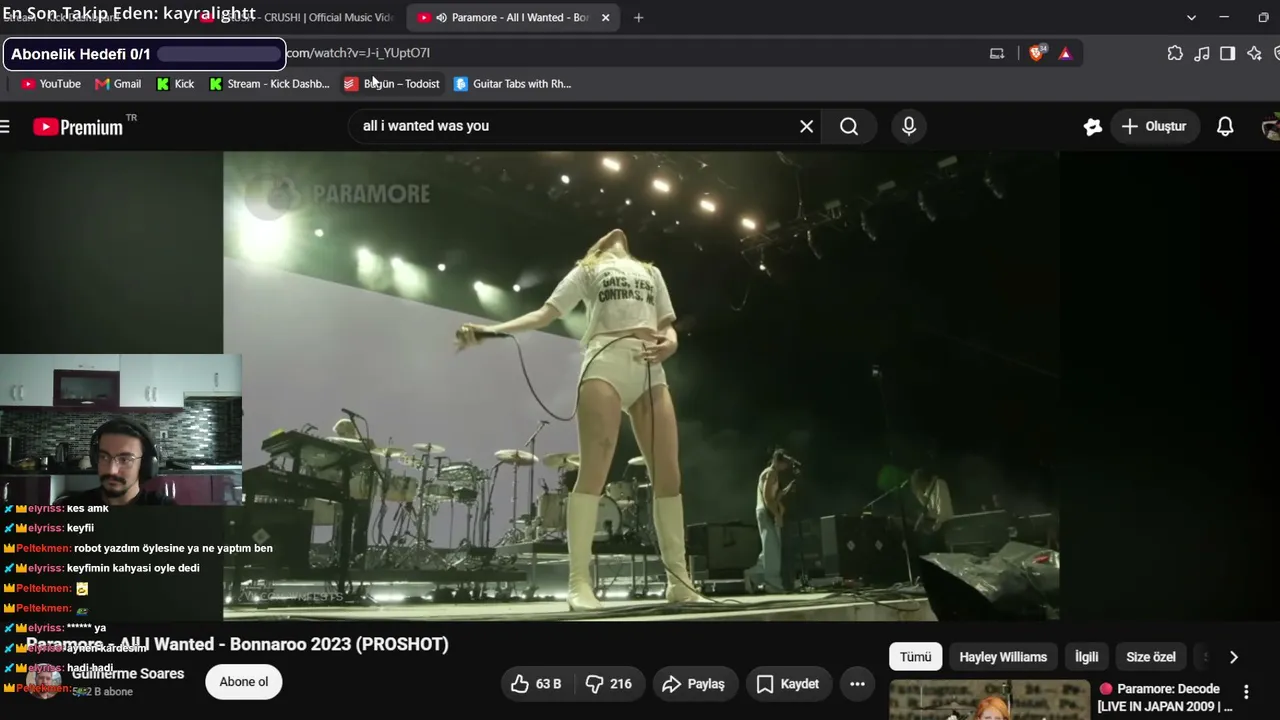Open the media control music note icon
The width and height of the screenshot is (1280, 720).
(x=1202, y=53)
